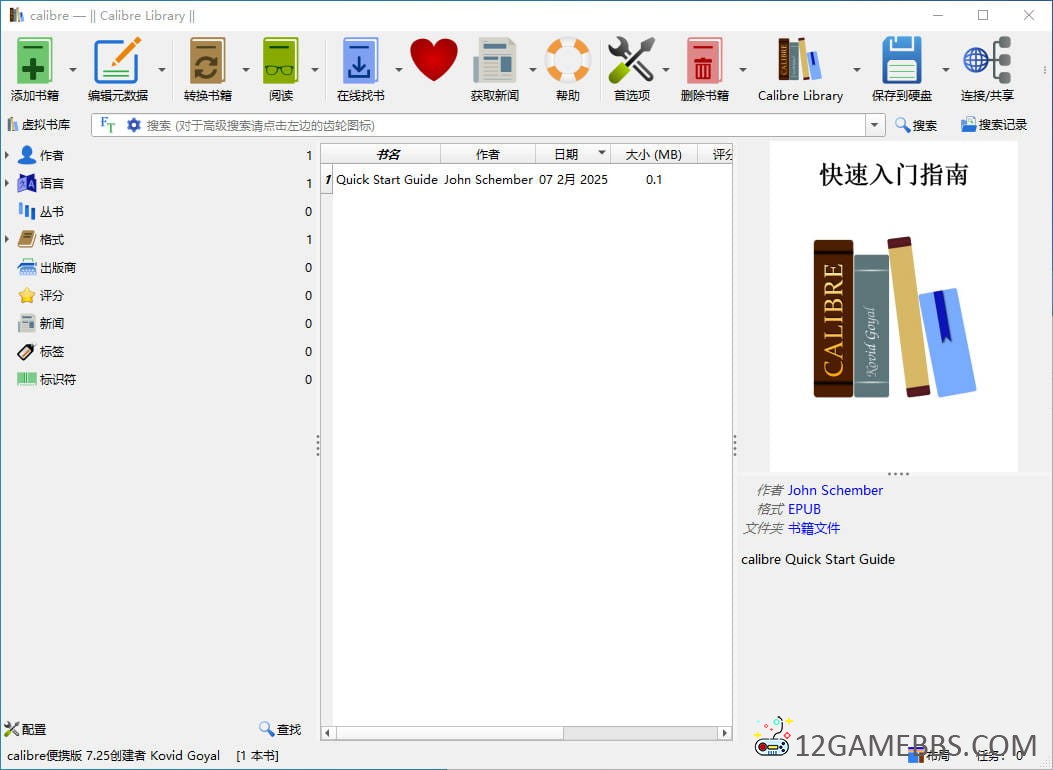Viewport: 1053px width, 770px height.
Task: Click the search input field
Action: 504,125
